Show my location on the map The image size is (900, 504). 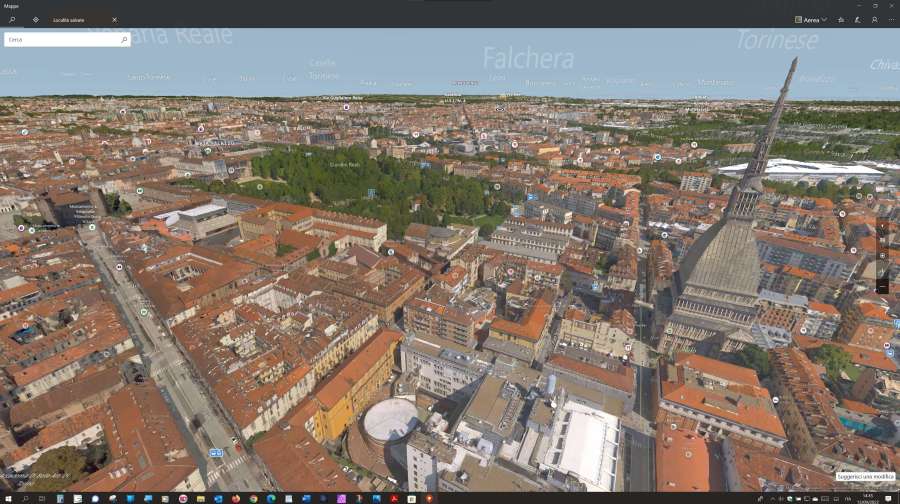882,256
